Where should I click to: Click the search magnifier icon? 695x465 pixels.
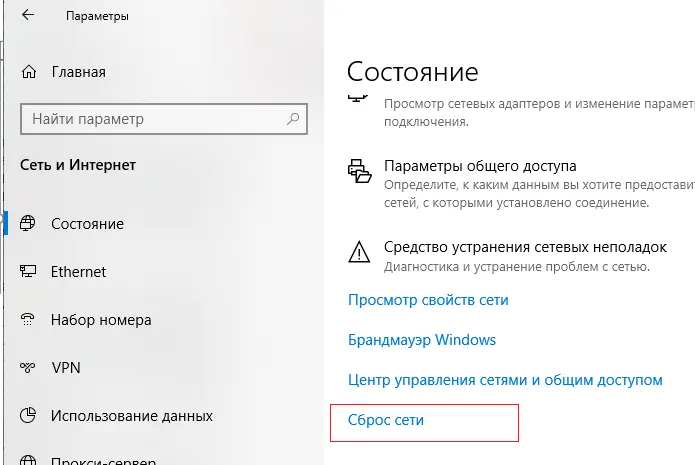[x=293, y=119]
